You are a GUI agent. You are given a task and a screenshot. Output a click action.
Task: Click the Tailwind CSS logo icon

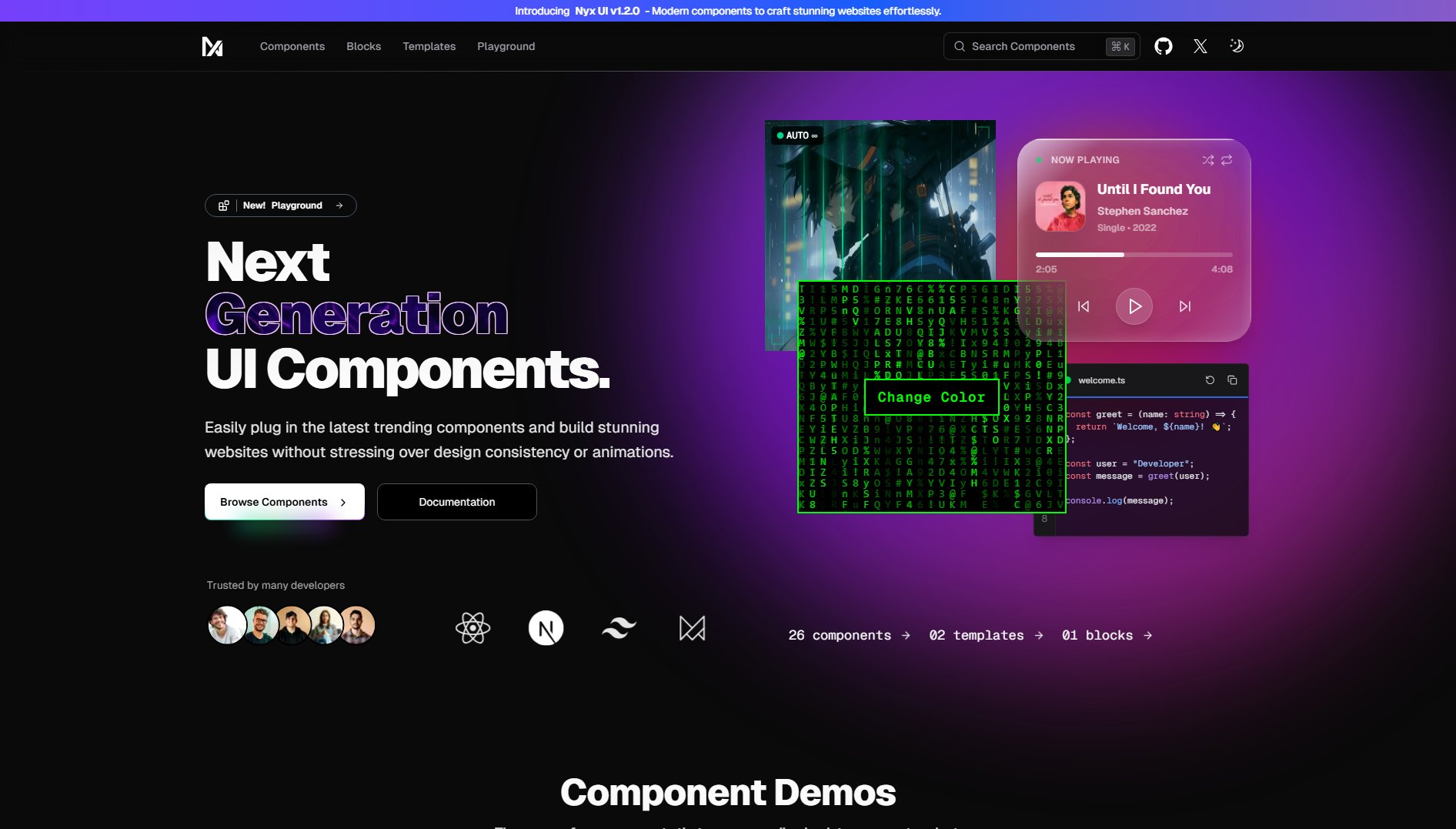tap(619, 628)
